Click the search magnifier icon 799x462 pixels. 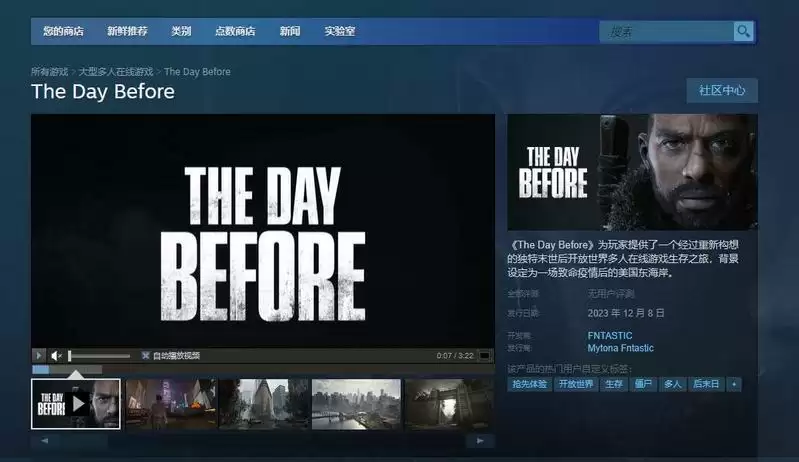[x=742, y=32]
